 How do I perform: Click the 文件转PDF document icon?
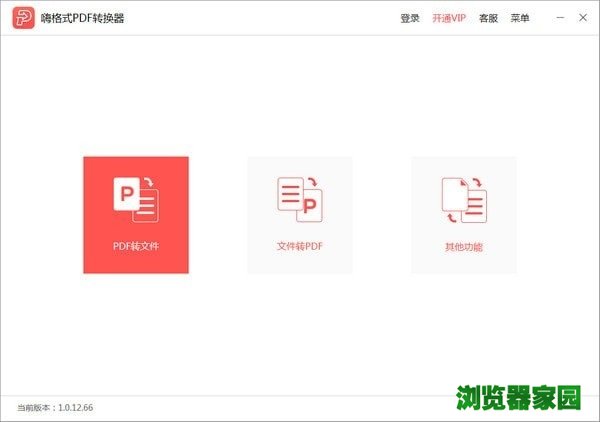coord(299,199)
